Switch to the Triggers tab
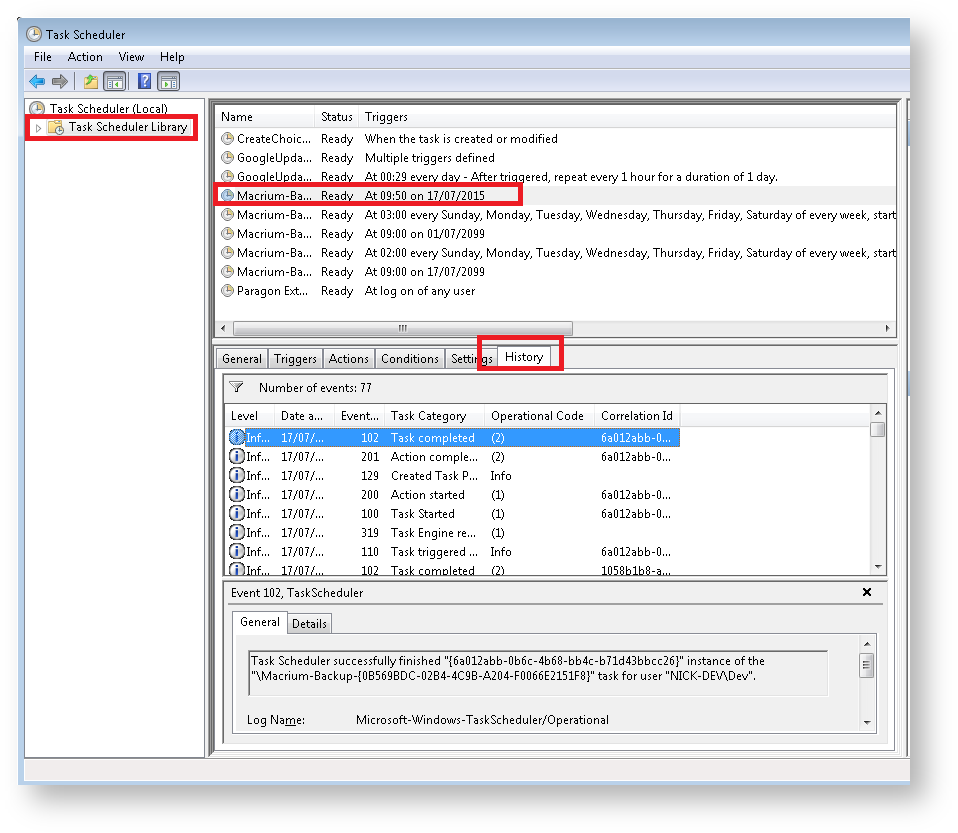 pyautogui.click(x=295, y=359)
